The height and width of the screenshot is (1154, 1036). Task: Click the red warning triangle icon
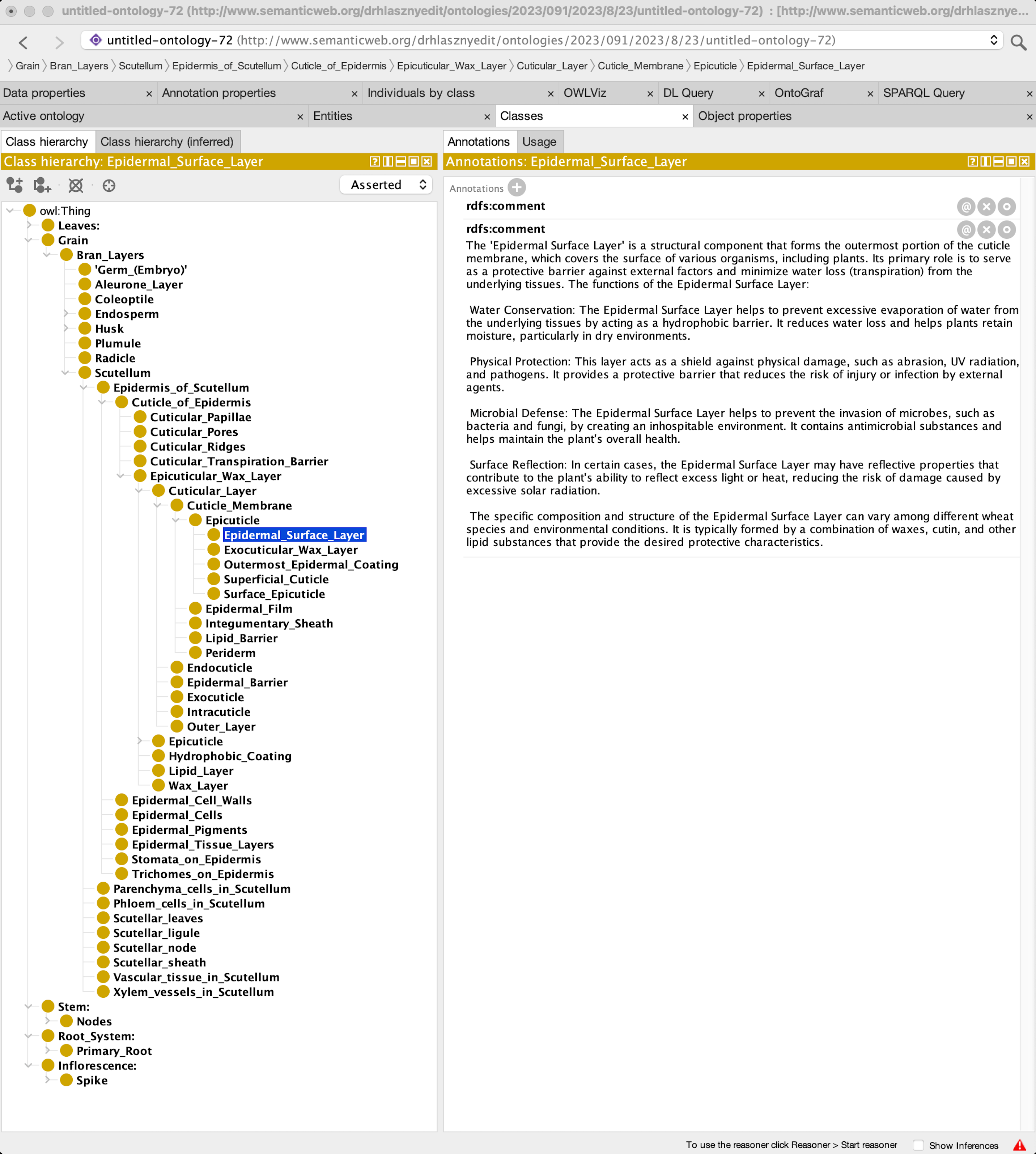pos(1019,1145)
